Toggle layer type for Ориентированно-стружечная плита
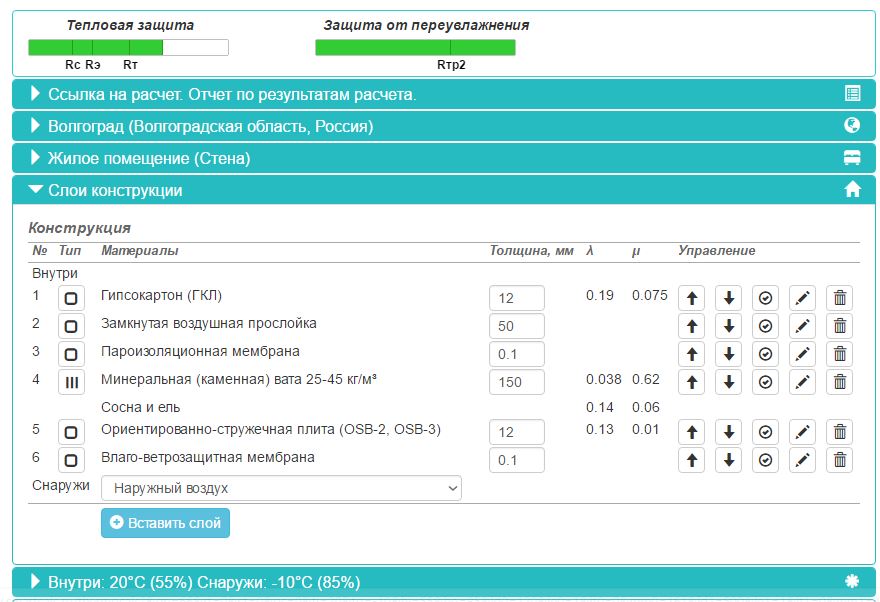The height and width of the screenshot is (602, 880). tap(71, 432)
